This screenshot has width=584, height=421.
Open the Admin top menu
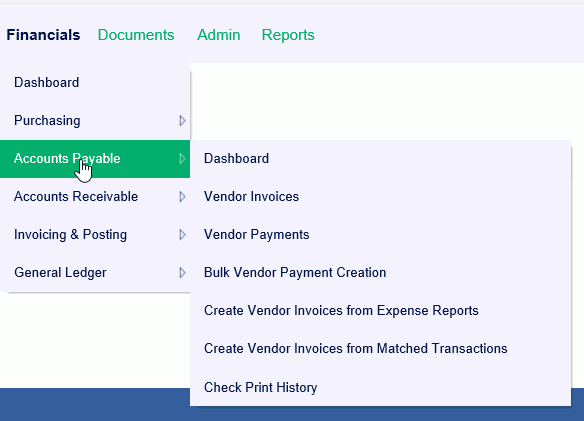(219, 35)
